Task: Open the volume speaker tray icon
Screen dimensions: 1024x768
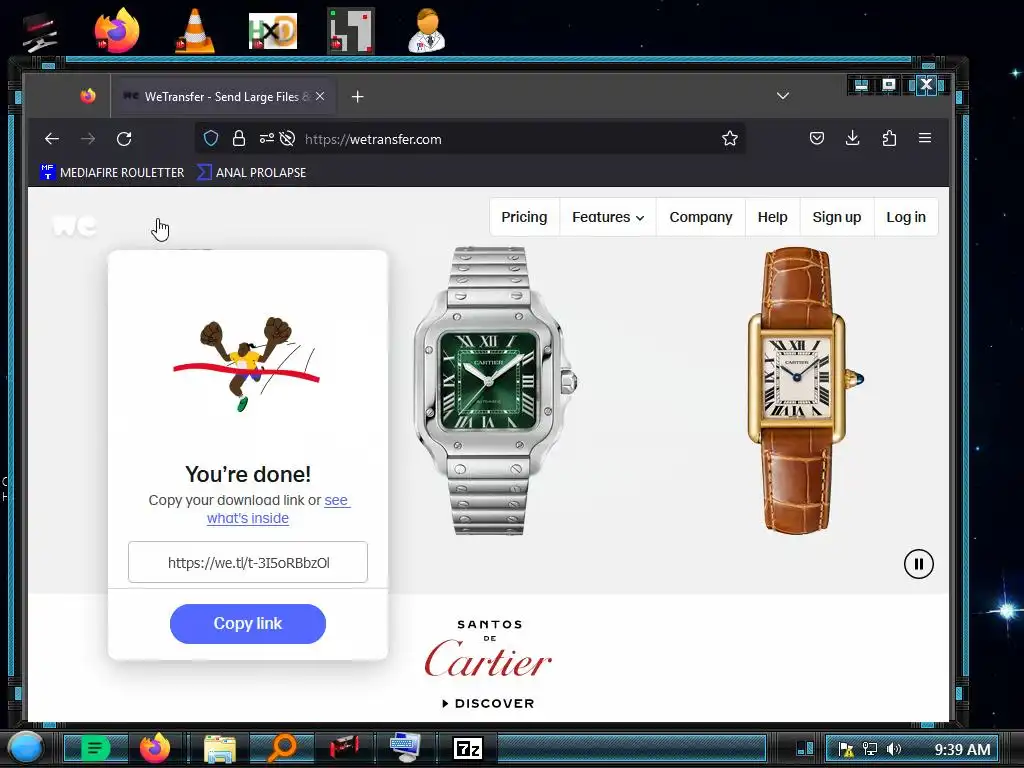Action: coord(894,749)
